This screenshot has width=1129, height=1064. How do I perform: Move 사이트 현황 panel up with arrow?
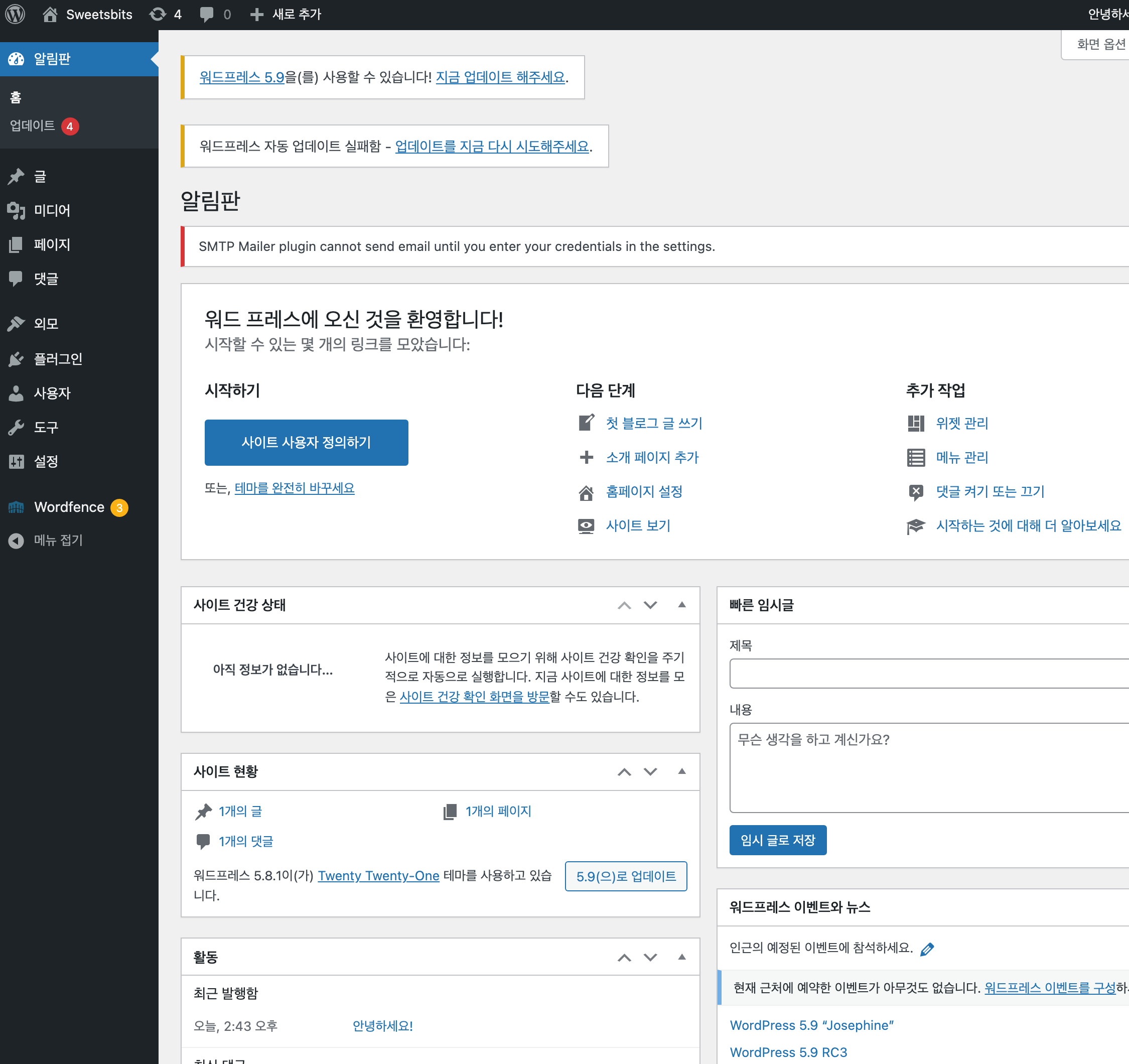(624, 772)
